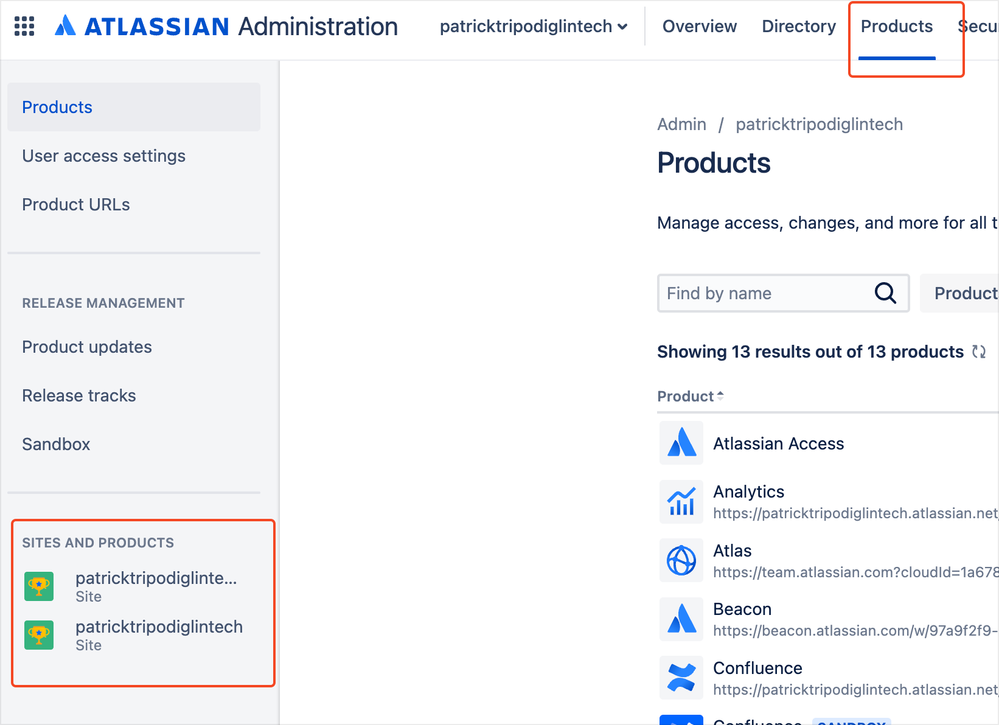Open the Analytics product

[749, 492]
